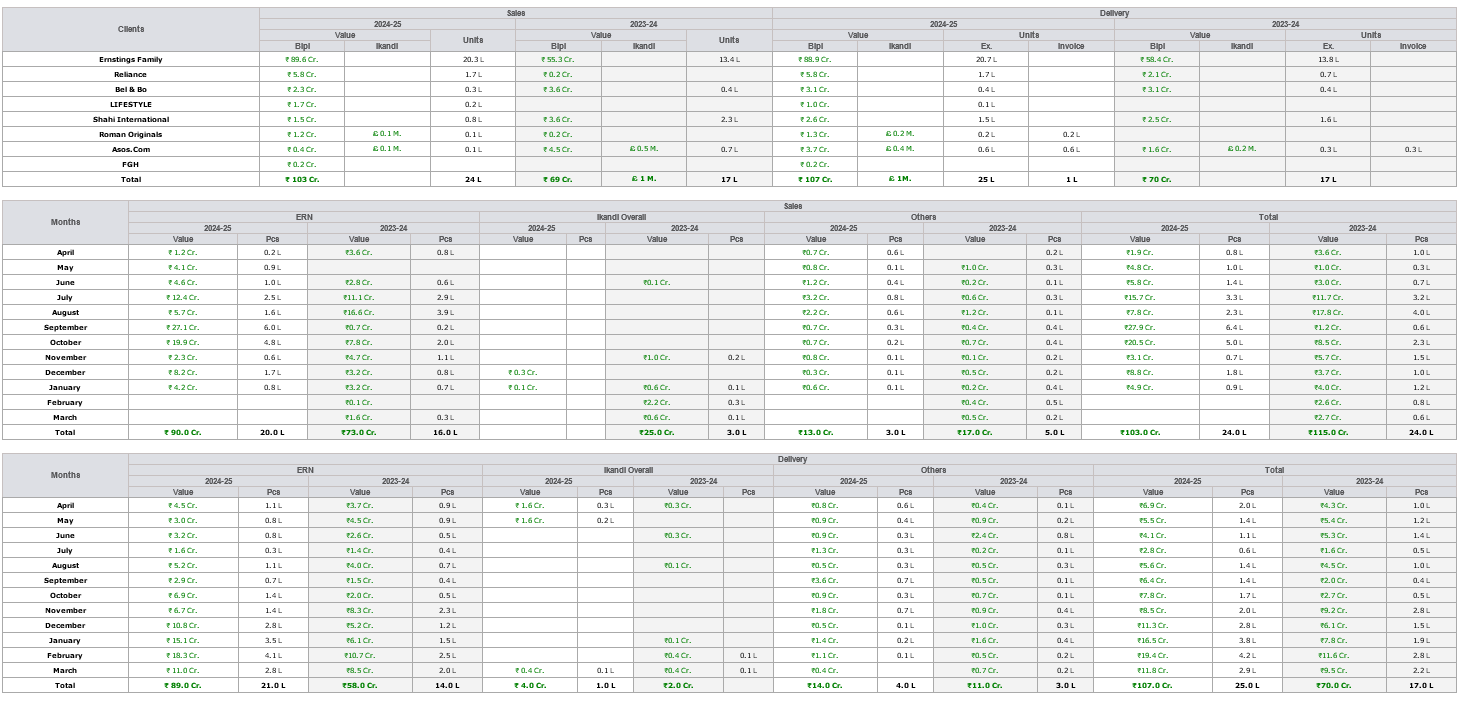Click the Delivery header in clients table
This screenshot has height=702, width=1466.
(1113, 13)
